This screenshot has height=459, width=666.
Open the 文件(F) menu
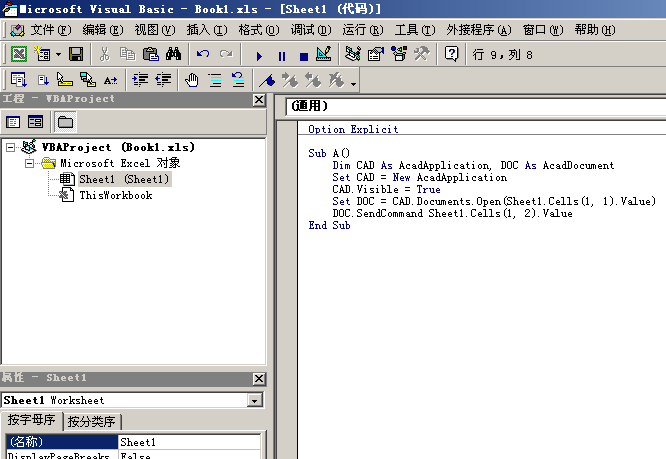(51, 30)
